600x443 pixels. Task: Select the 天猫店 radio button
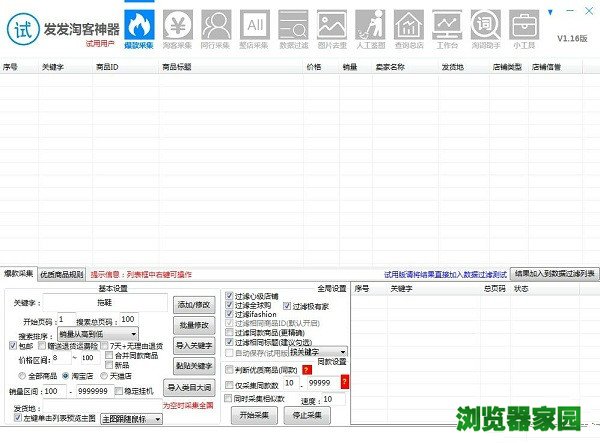(x=106, y=375)
